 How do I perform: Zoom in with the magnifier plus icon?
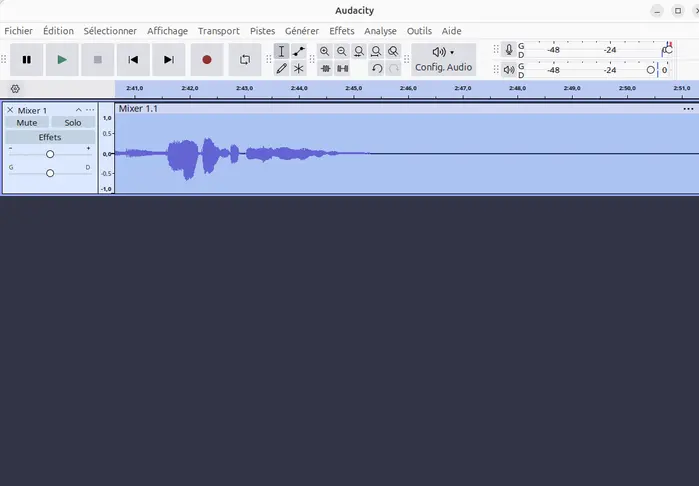325,51
